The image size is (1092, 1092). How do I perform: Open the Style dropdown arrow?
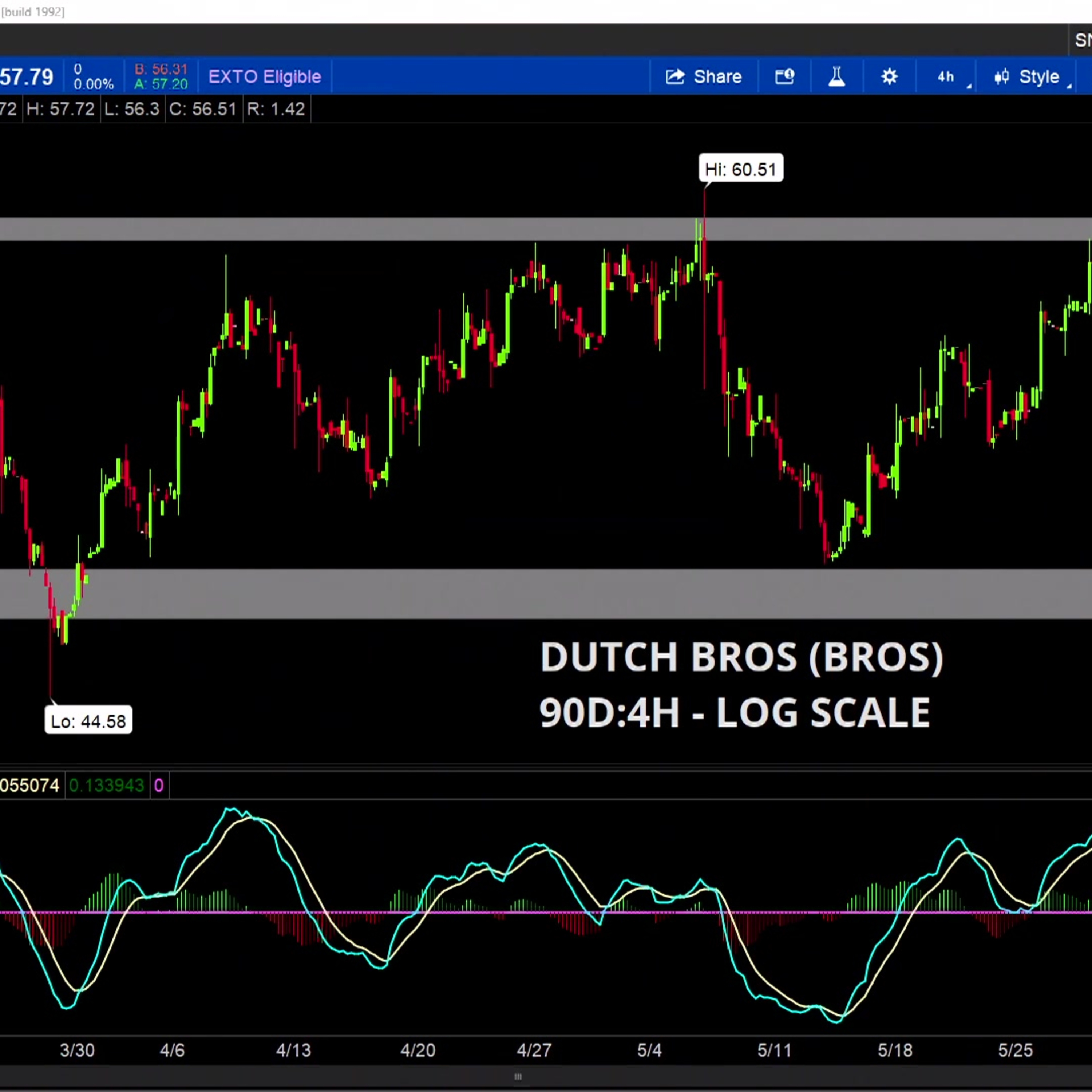click(1069, 85)
